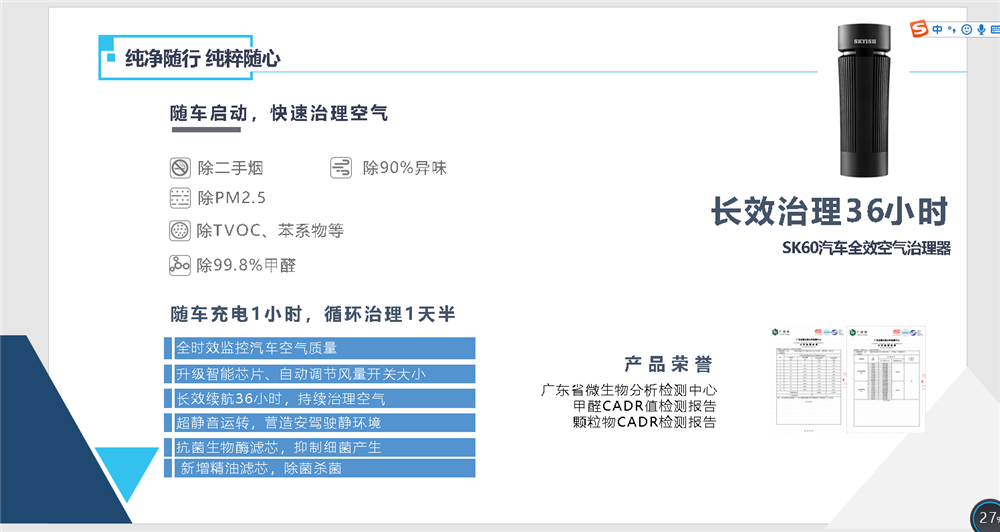Open the right test report document image
The height and width of the screenshot is (532, 1000).
pyautogui.click(x=885, y=380)
